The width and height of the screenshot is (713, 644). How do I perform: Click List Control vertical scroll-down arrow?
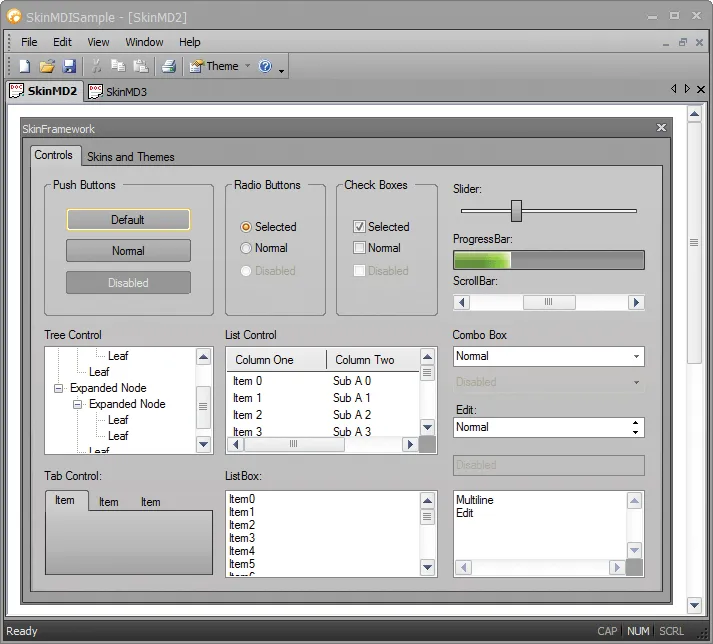(427, 428)
